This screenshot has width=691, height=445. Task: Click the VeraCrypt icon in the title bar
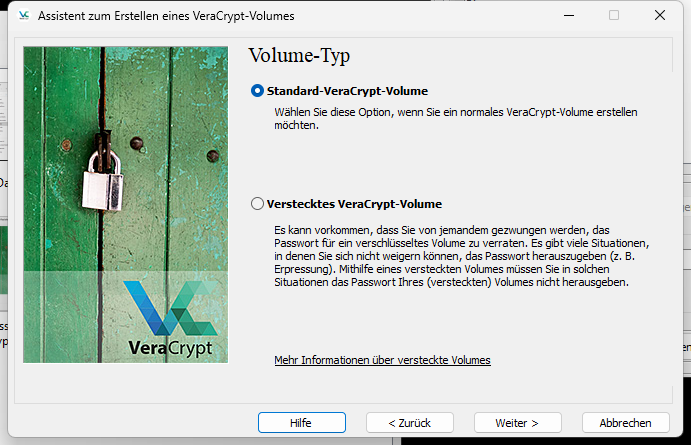click(x=24, y=15)
